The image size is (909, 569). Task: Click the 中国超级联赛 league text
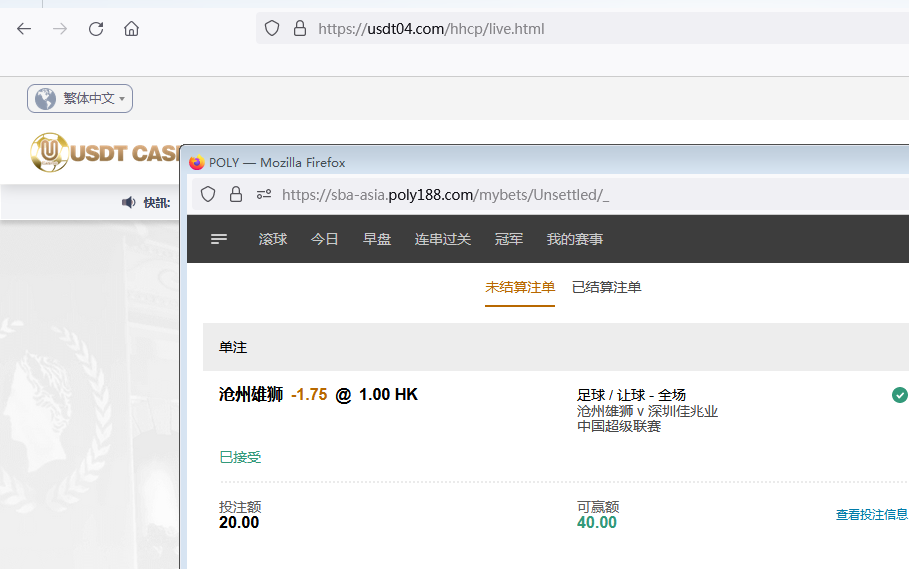click(619, 426)
